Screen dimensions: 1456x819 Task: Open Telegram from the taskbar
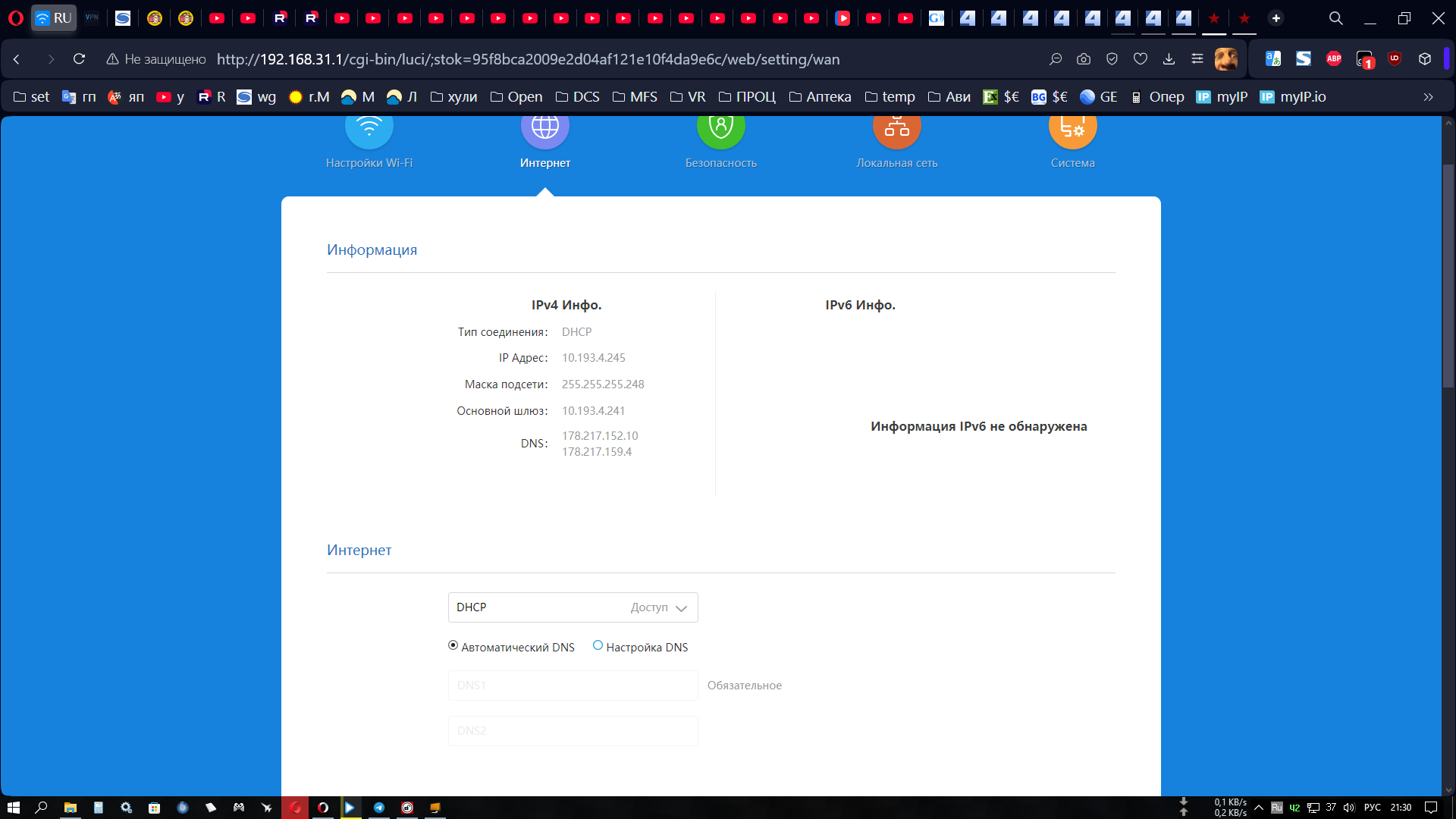[379, 808]
